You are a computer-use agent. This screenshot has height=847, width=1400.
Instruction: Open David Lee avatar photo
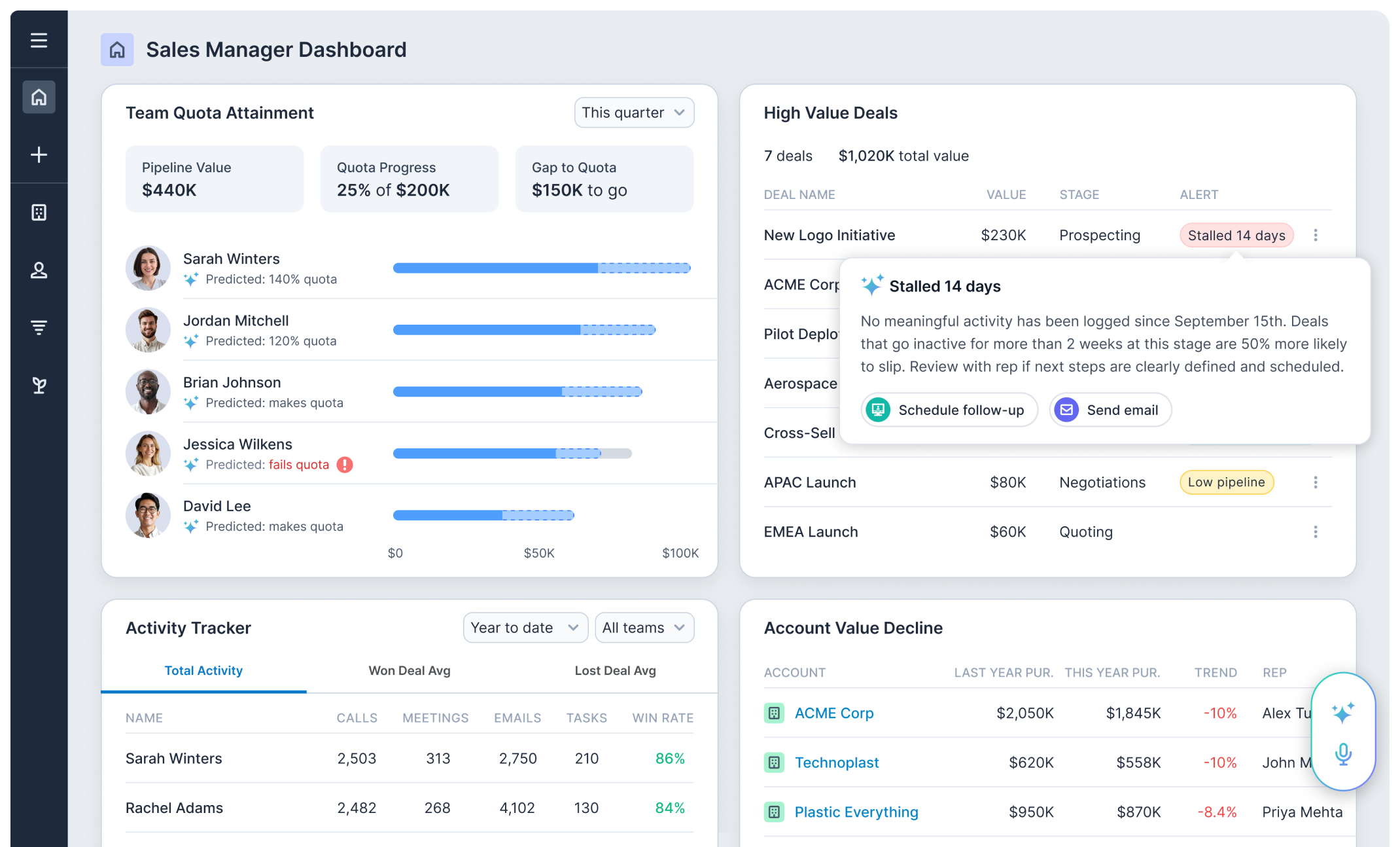pos(148,515)
